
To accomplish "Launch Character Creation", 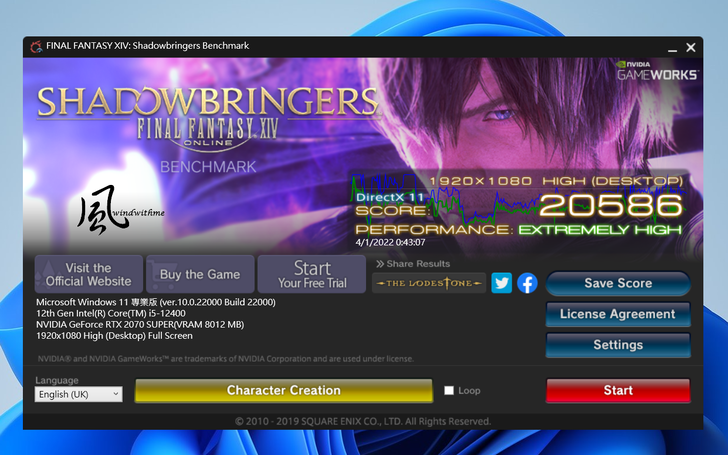I will tap(284, 390).
